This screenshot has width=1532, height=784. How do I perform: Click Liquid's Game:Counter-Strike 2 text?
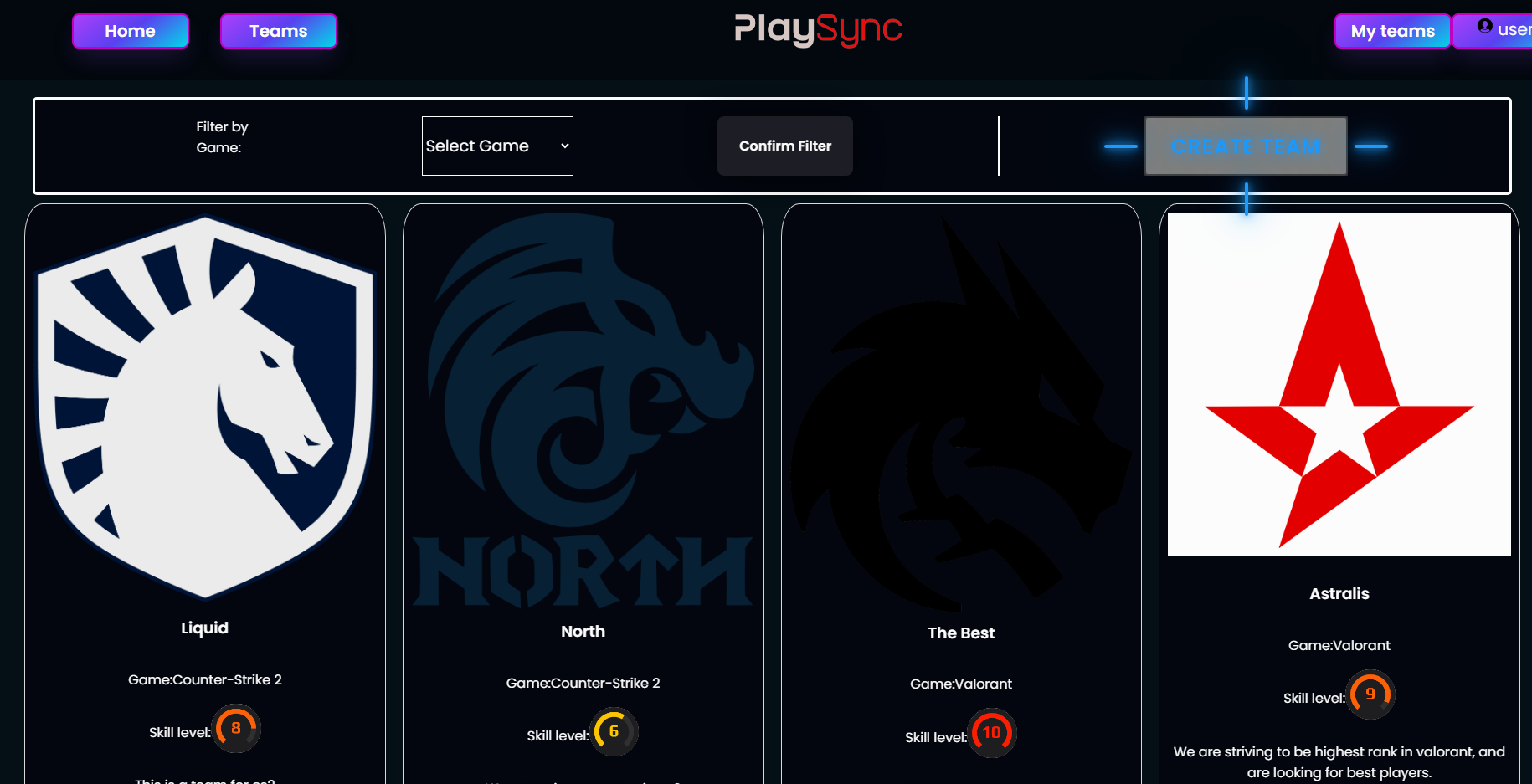click(x=205, y=679)
